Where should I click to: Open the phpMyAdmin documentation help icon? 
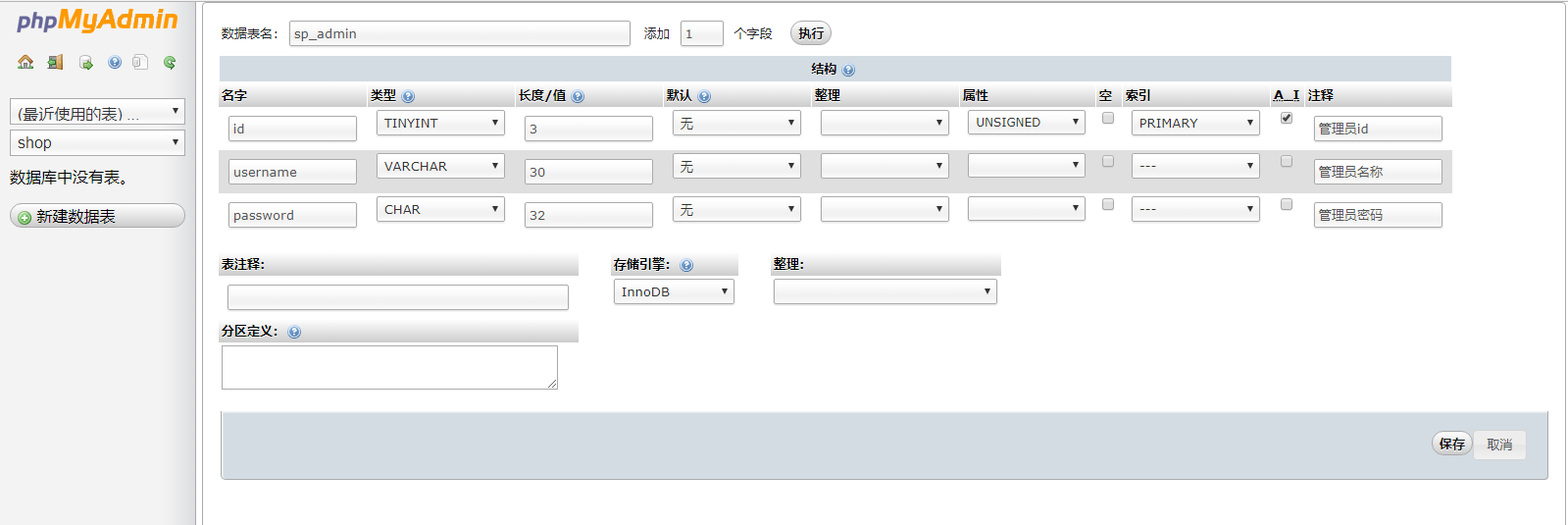(x=115, y=63)
